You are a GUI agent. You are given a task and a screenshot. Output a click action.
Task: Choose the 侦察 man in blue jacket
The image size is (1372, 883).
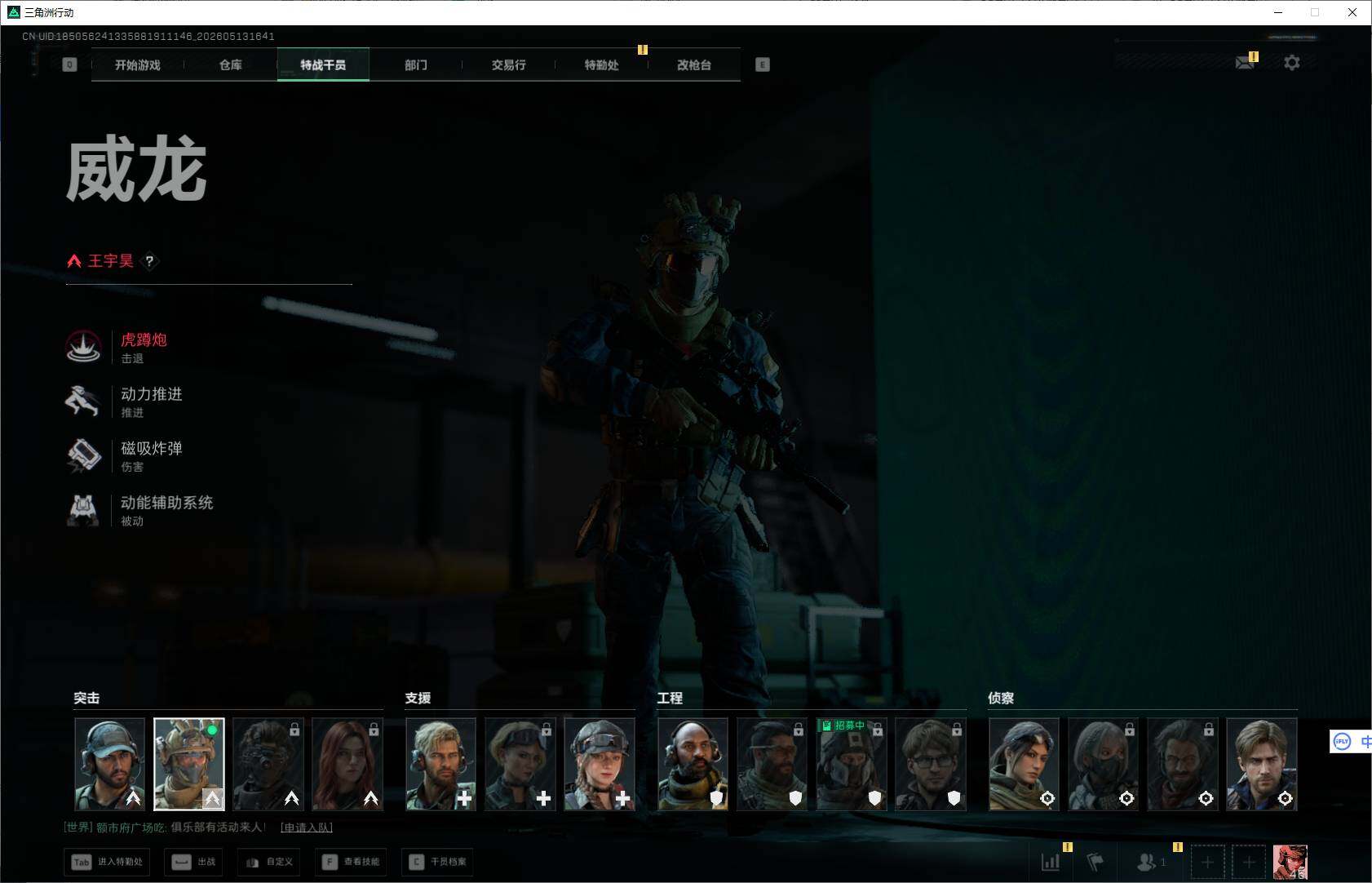[1262, 764]
